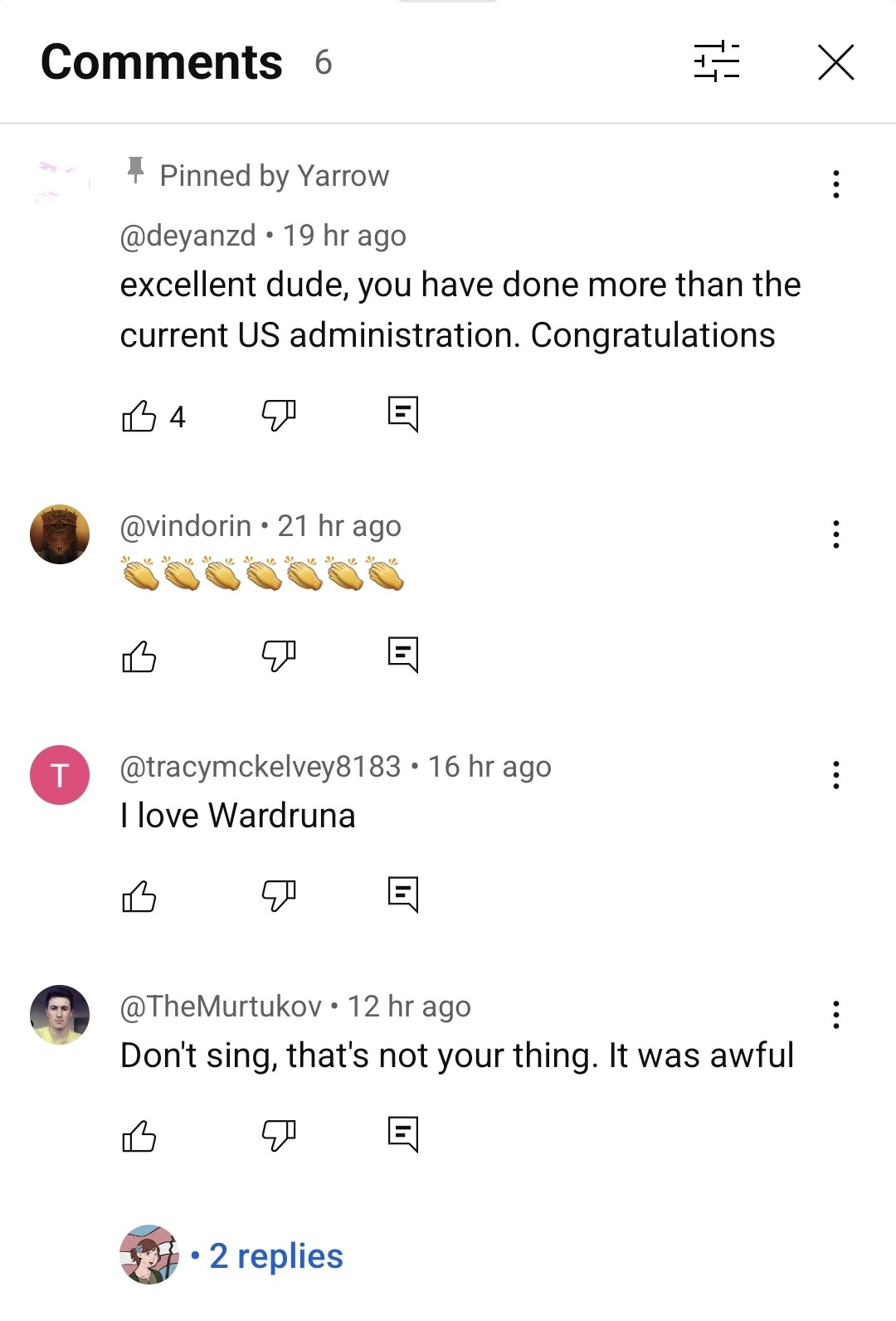Image resolution: width=896 pixels, height=1321 pixels.
Task: Expand the 2 replies thread
Action: click(x=275, y=1256)
